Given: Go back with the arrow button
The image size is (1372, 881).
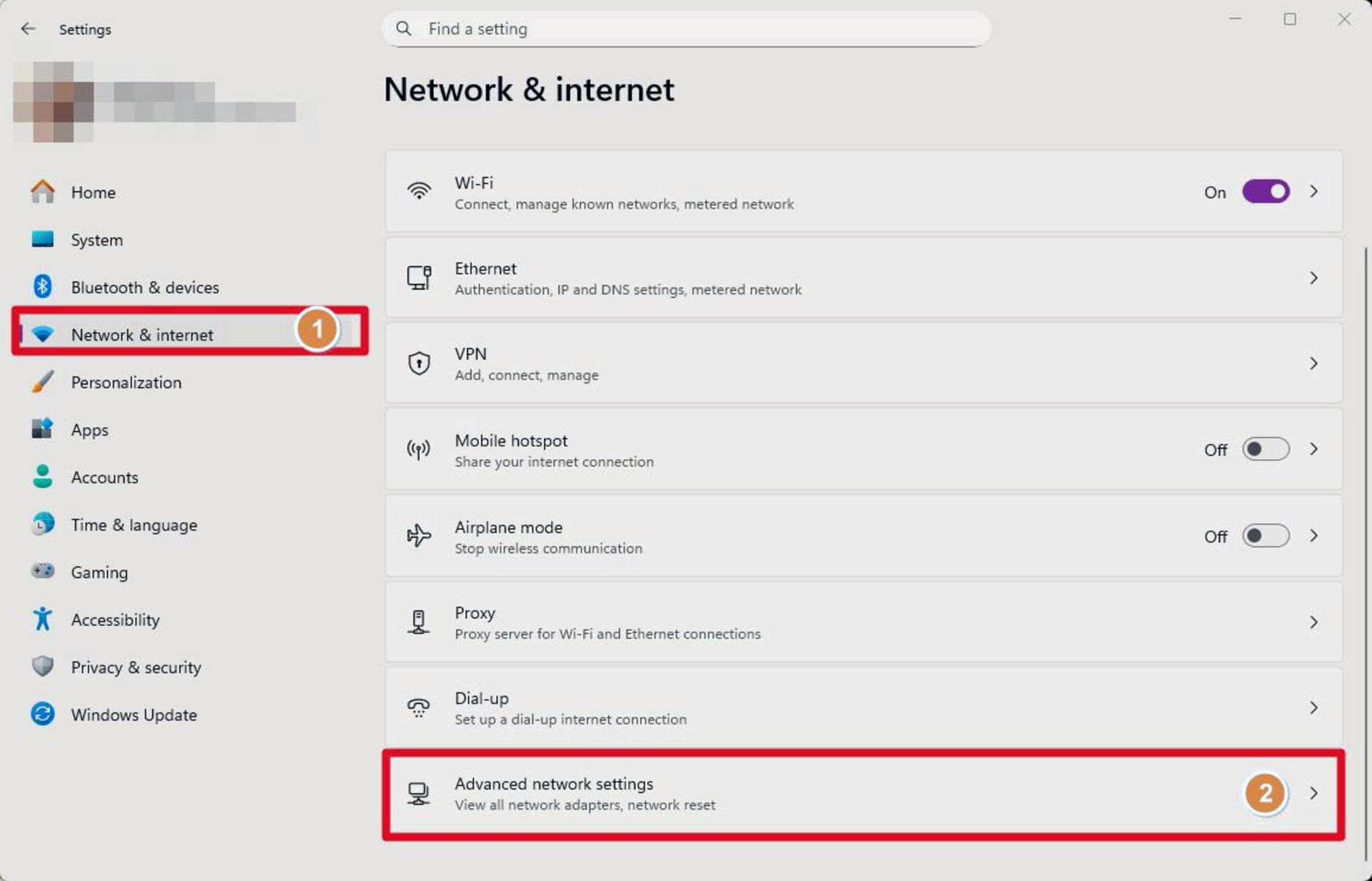Looking at the screenshot, I should coord(29,29).
